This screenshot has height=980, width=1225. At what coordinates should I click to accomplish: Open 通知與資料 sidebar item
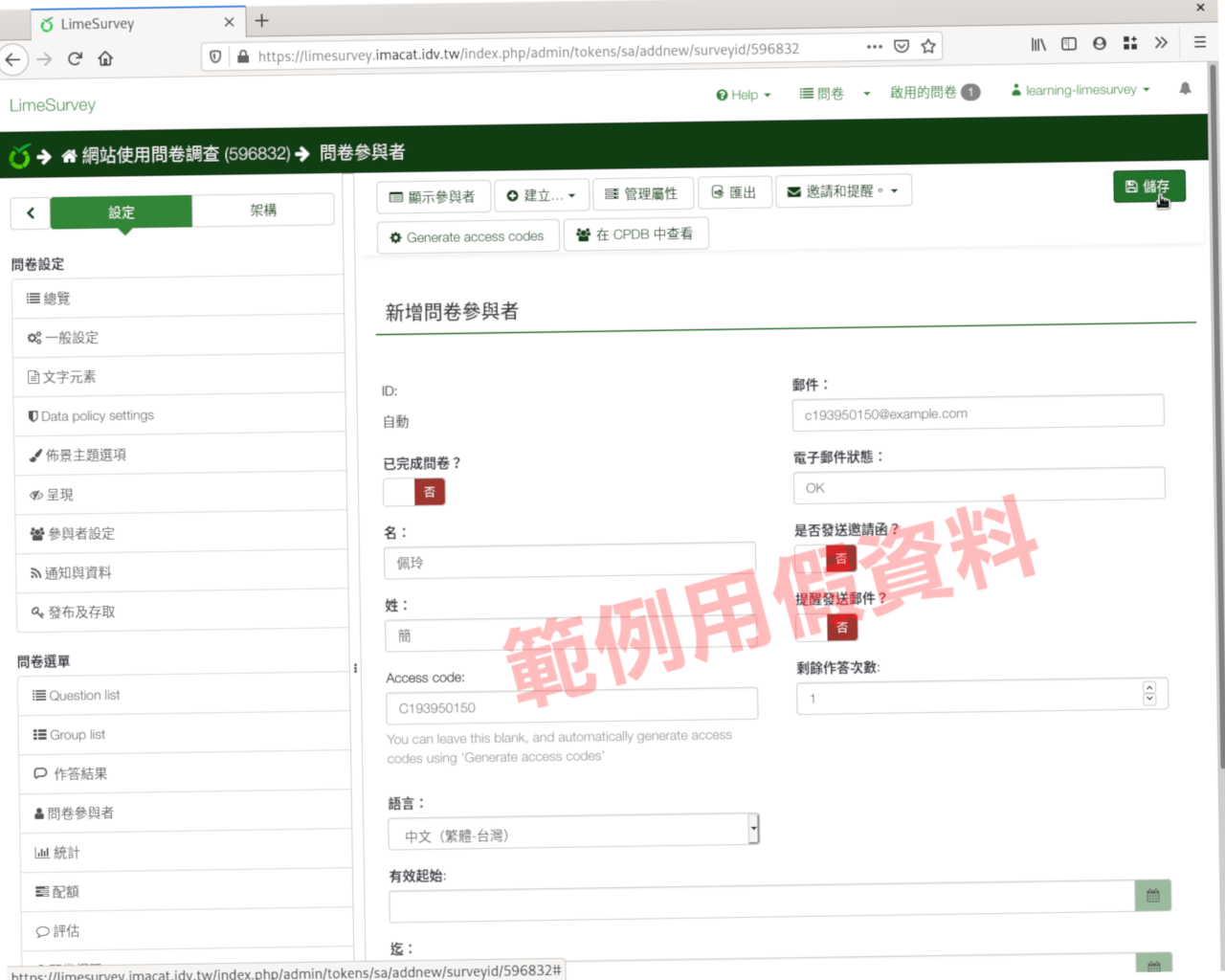(x=183, y=572)
